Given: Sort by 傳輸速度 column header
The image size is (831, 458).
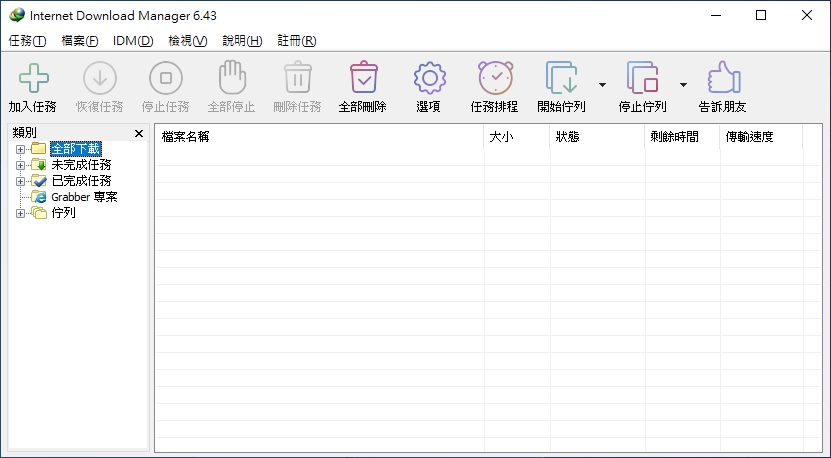Looking at the screenshot, I should coord(761,137).
